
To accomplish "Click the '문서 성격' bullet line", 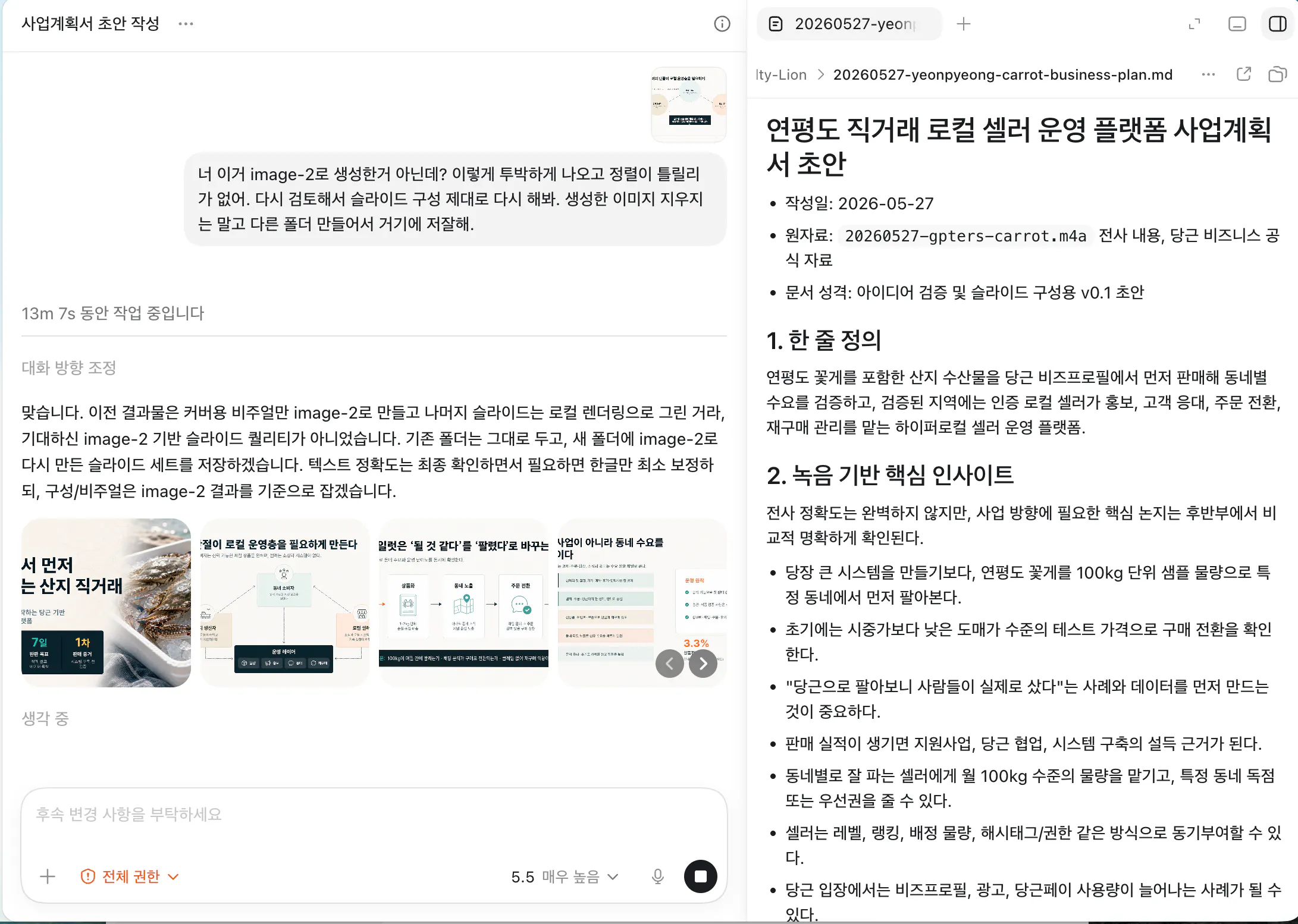I will tap(964, 293).
